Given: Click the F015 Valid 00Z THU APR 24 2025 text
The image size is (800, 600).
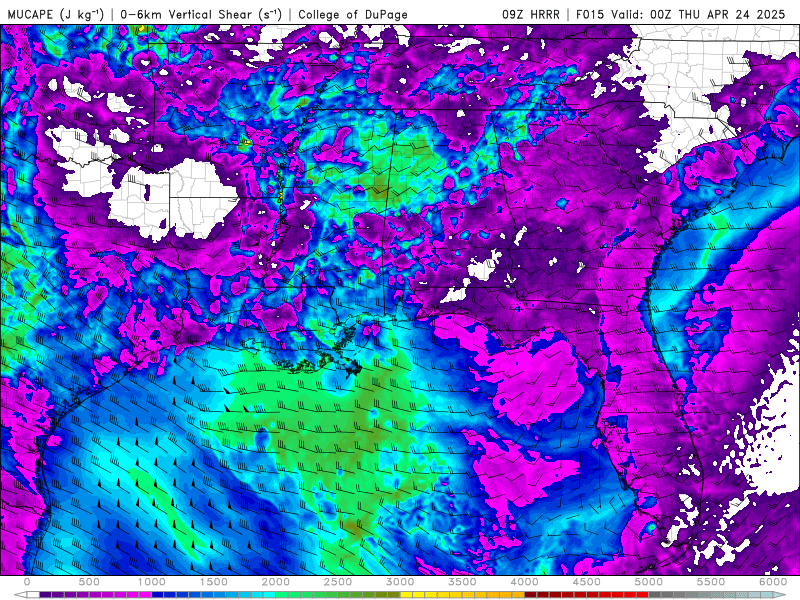Looking at the screenshot, I should click(x=681, y=14).
